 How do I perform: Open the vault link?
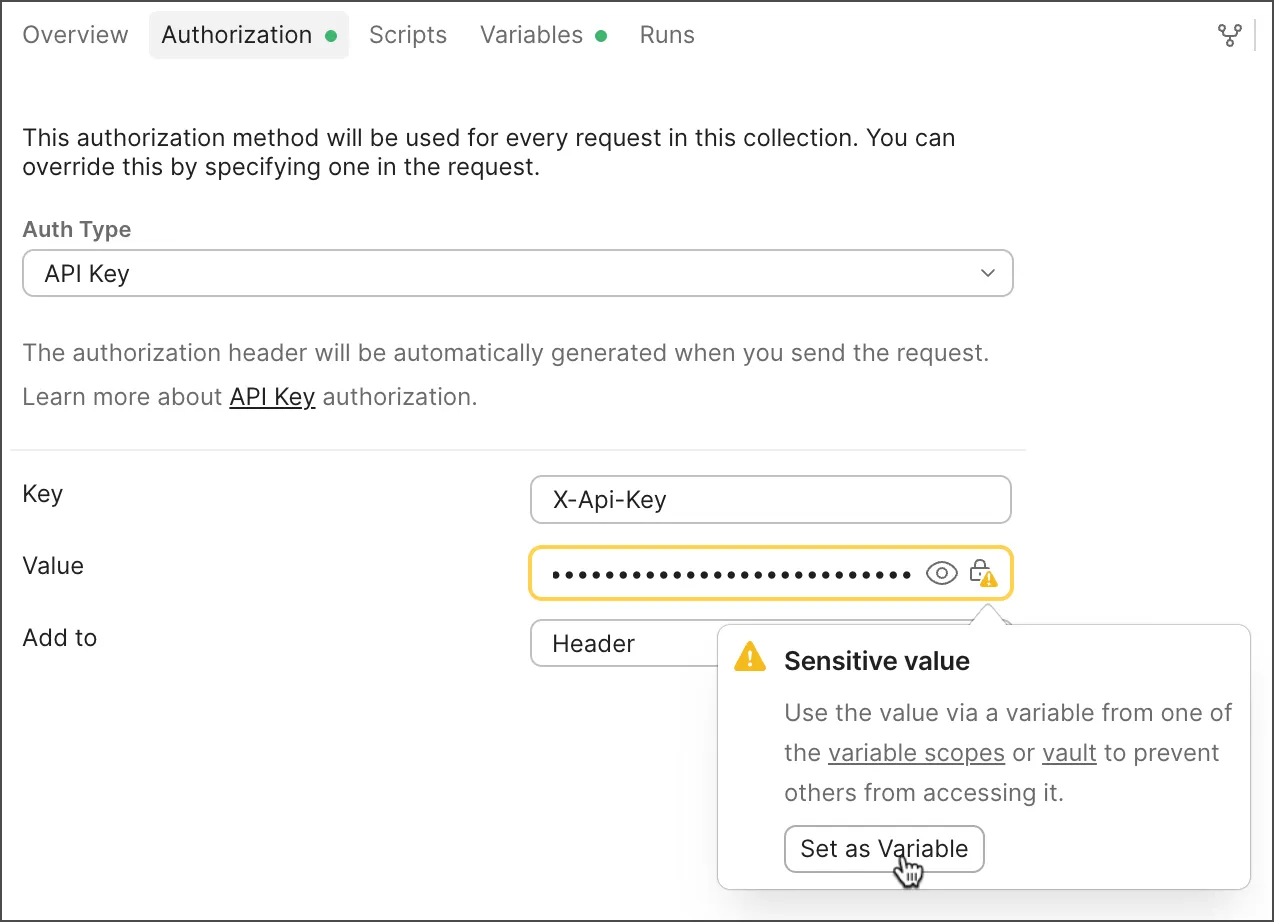(x=1069, y=753)
